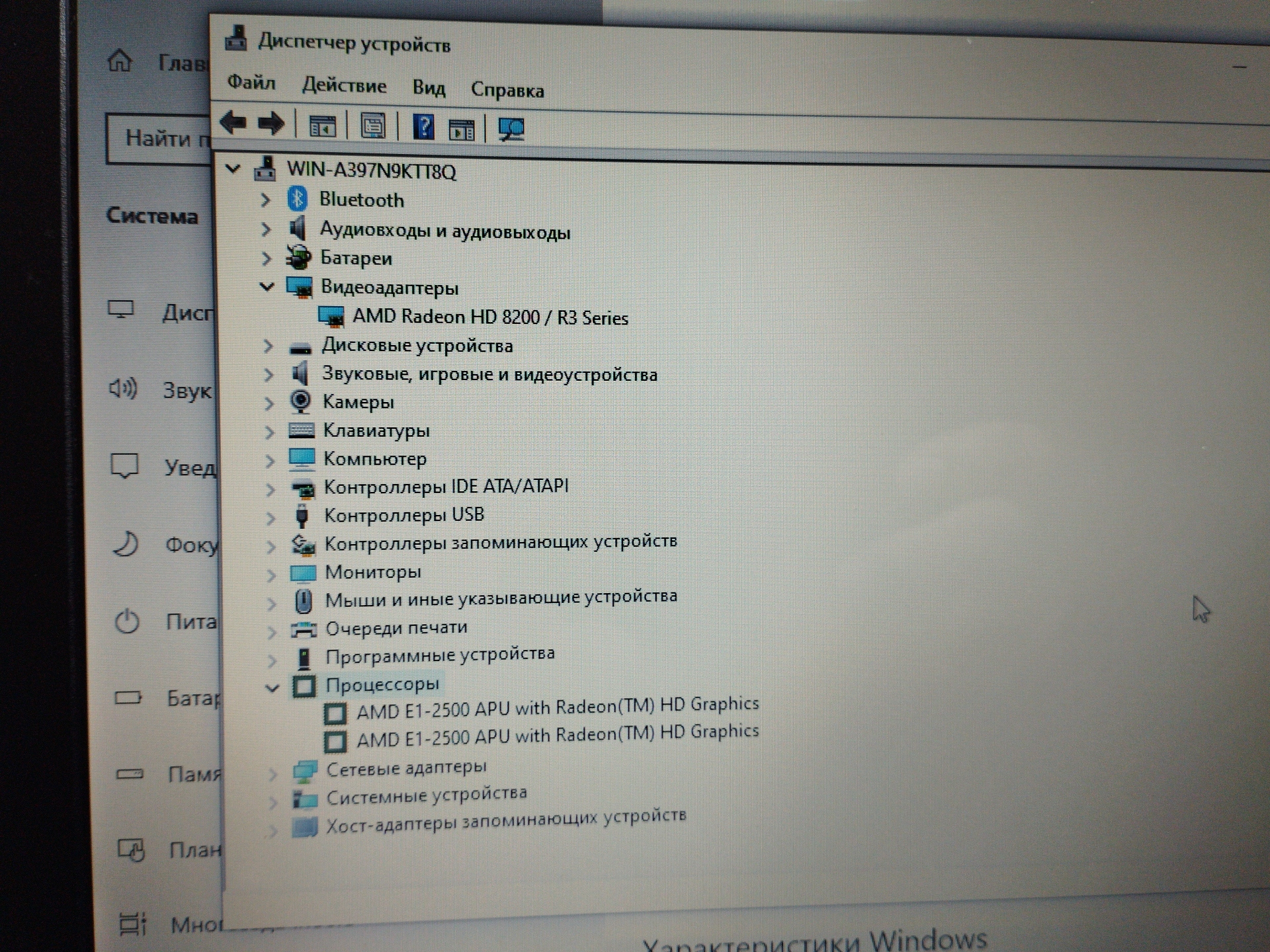This screenshot has height=952, width=1270.
Task: Select Мыши и иные указывающие устройства row
Action: [x=501, y=598]
